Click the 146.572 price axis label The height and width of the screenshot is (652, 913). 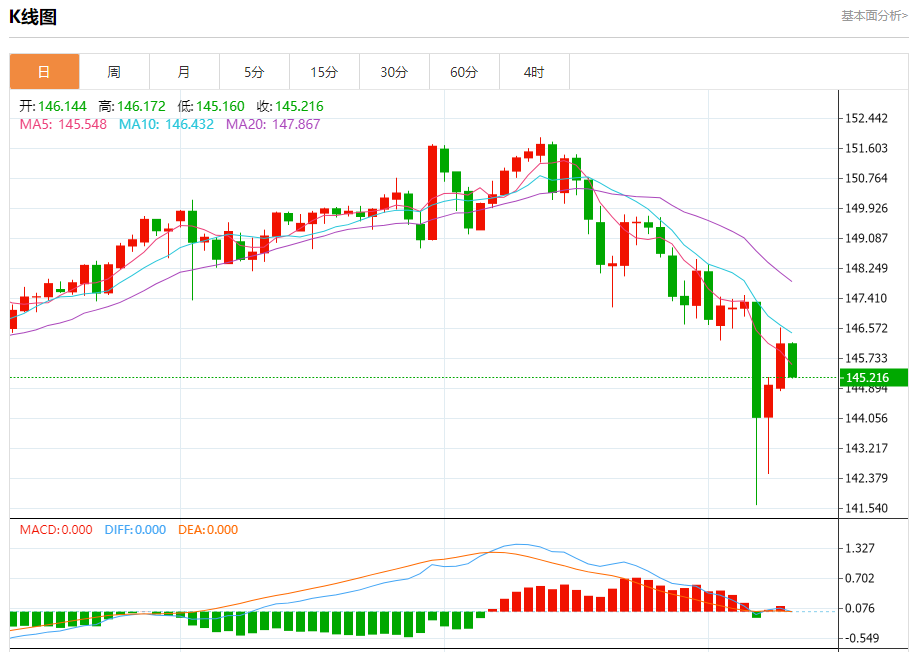866,328
